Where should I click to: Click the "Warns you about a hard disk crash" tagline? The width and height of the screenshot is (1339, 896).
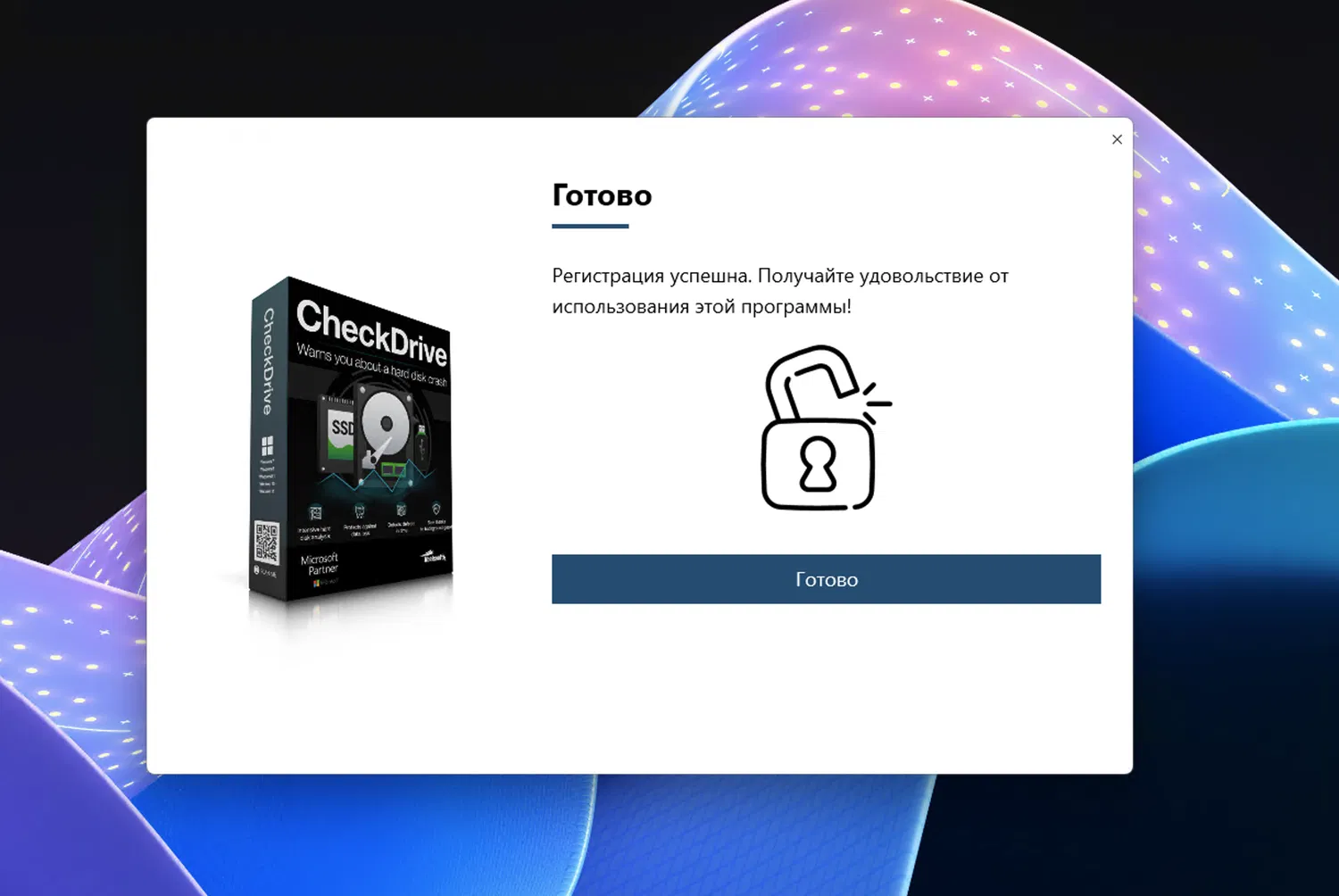coord(371,364)
